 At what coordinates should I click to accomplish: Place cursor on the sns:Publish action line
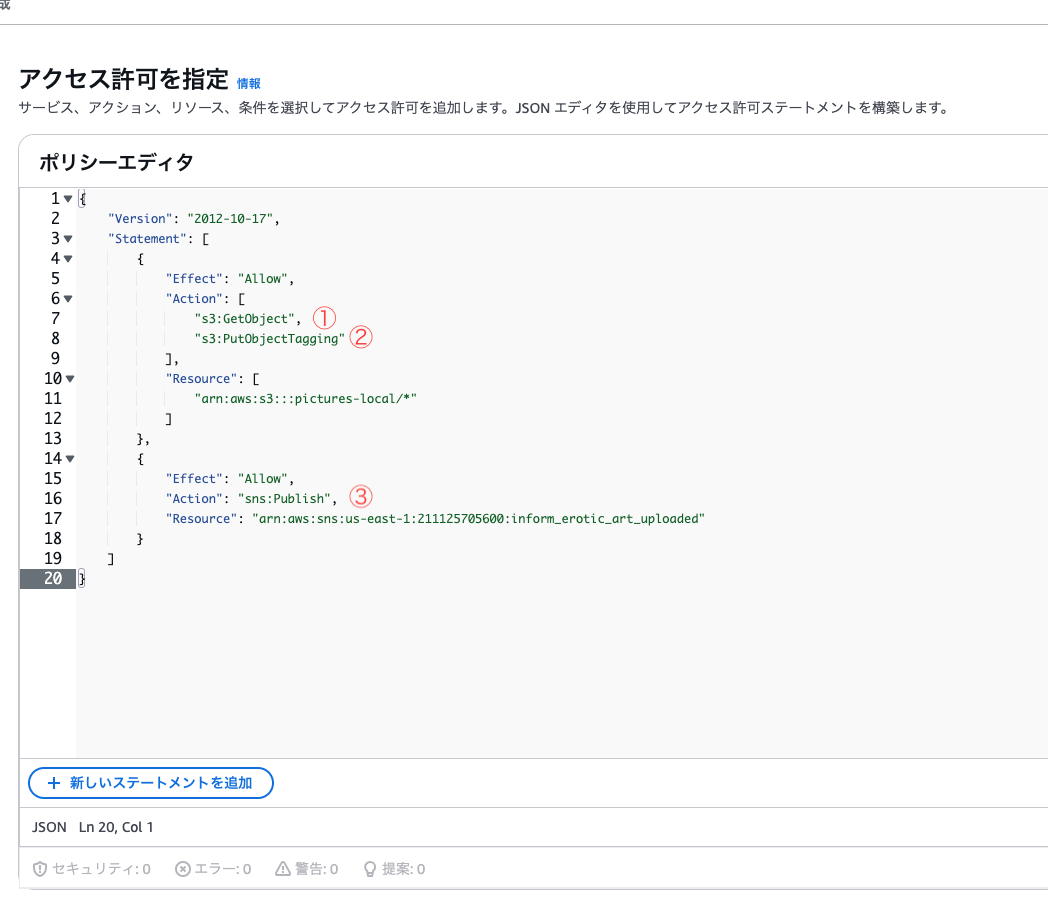(251, 498)
